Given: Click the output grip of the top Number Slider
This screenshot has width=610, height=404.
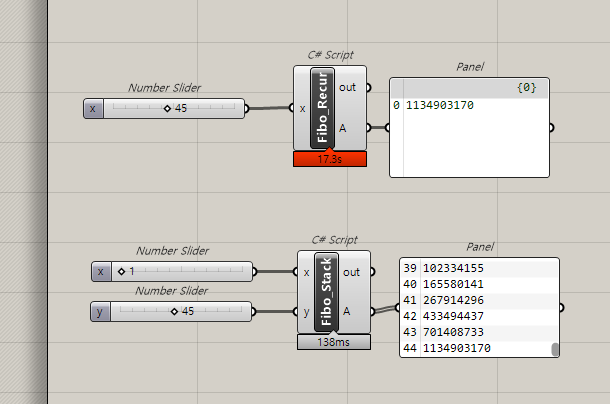Looking at the screenshot, I should click(247, 109).
